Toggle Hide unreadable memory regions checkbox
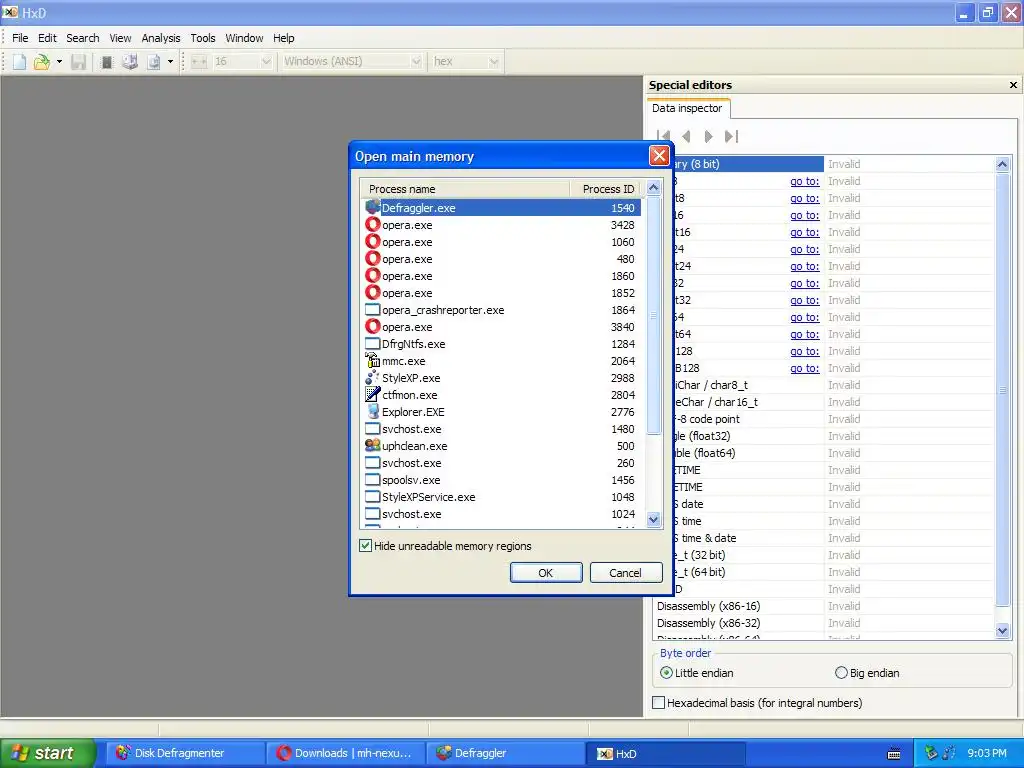 pos(366,545)
